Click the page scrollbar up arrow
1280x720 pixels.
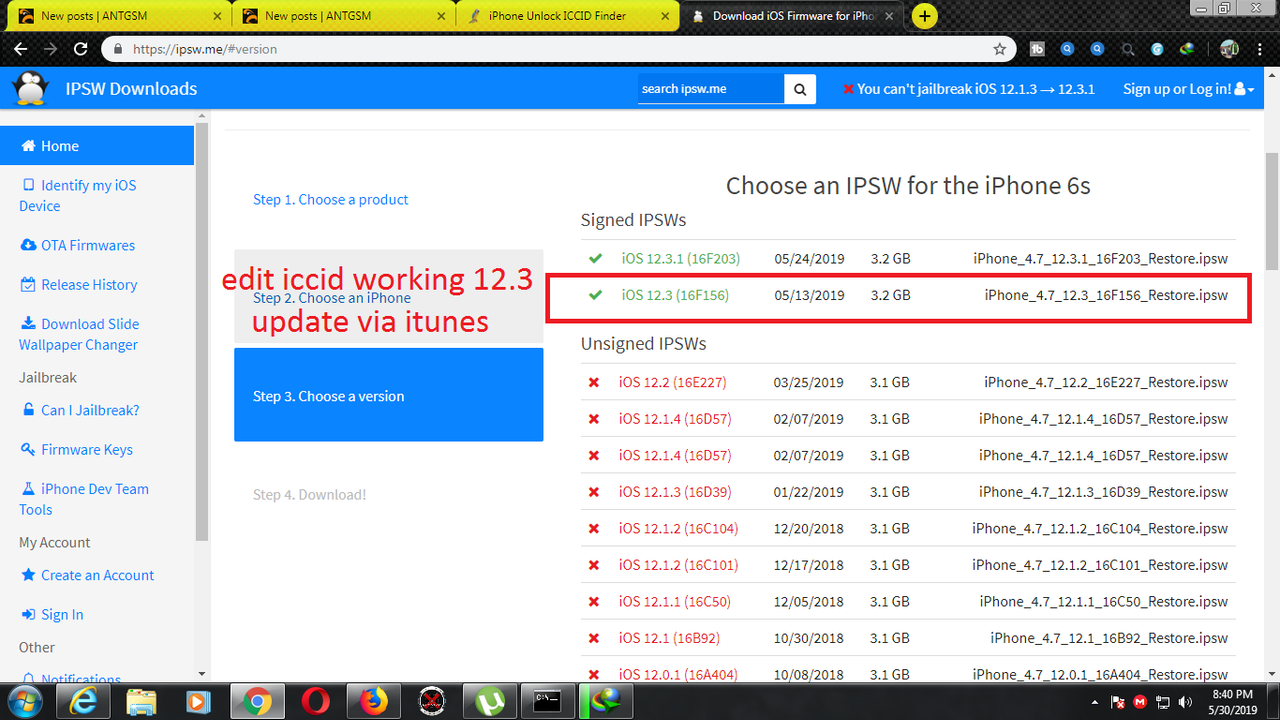tap(1271, 75)
